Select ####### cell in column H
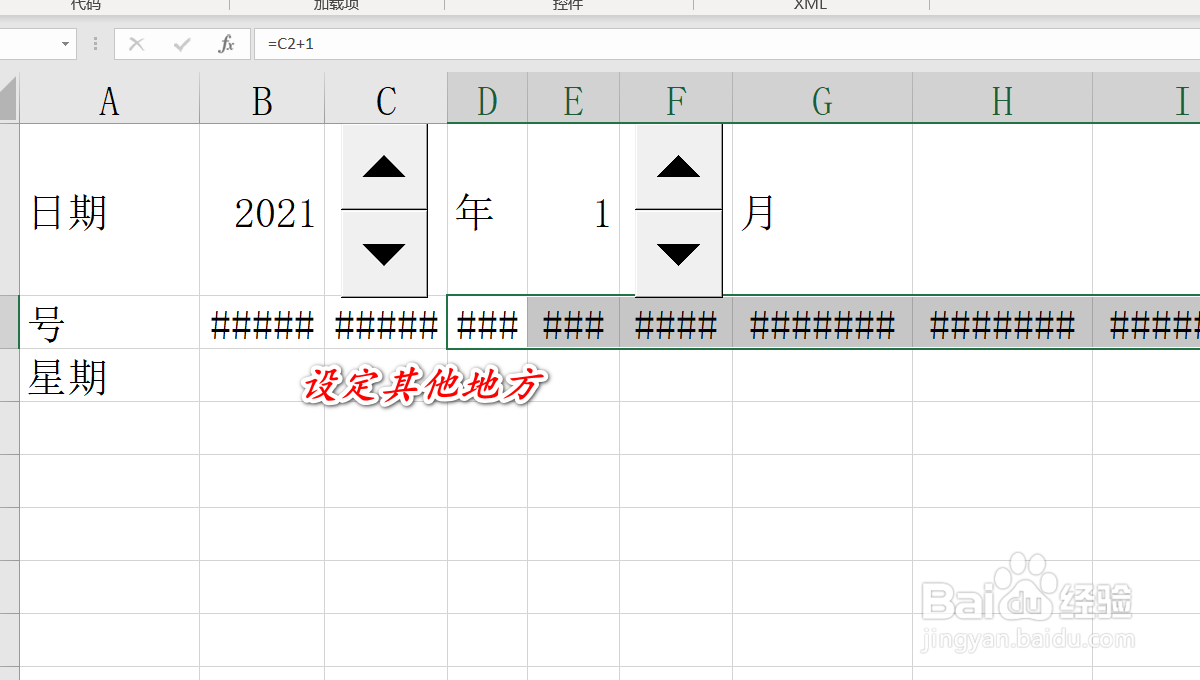Viewport: 1200px width, 680px height. click(x=1002, y=322)
